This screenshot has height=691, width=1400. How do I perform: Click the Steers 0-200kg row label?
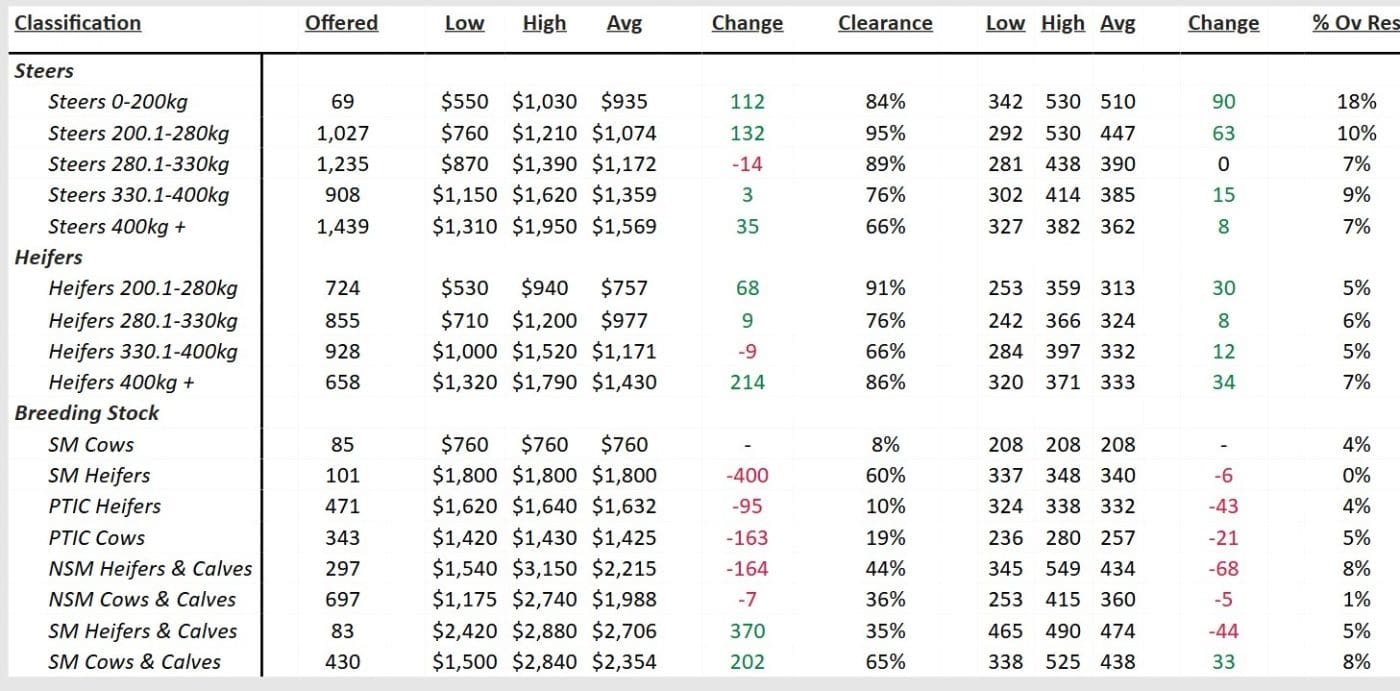click(x=117, y=102)
